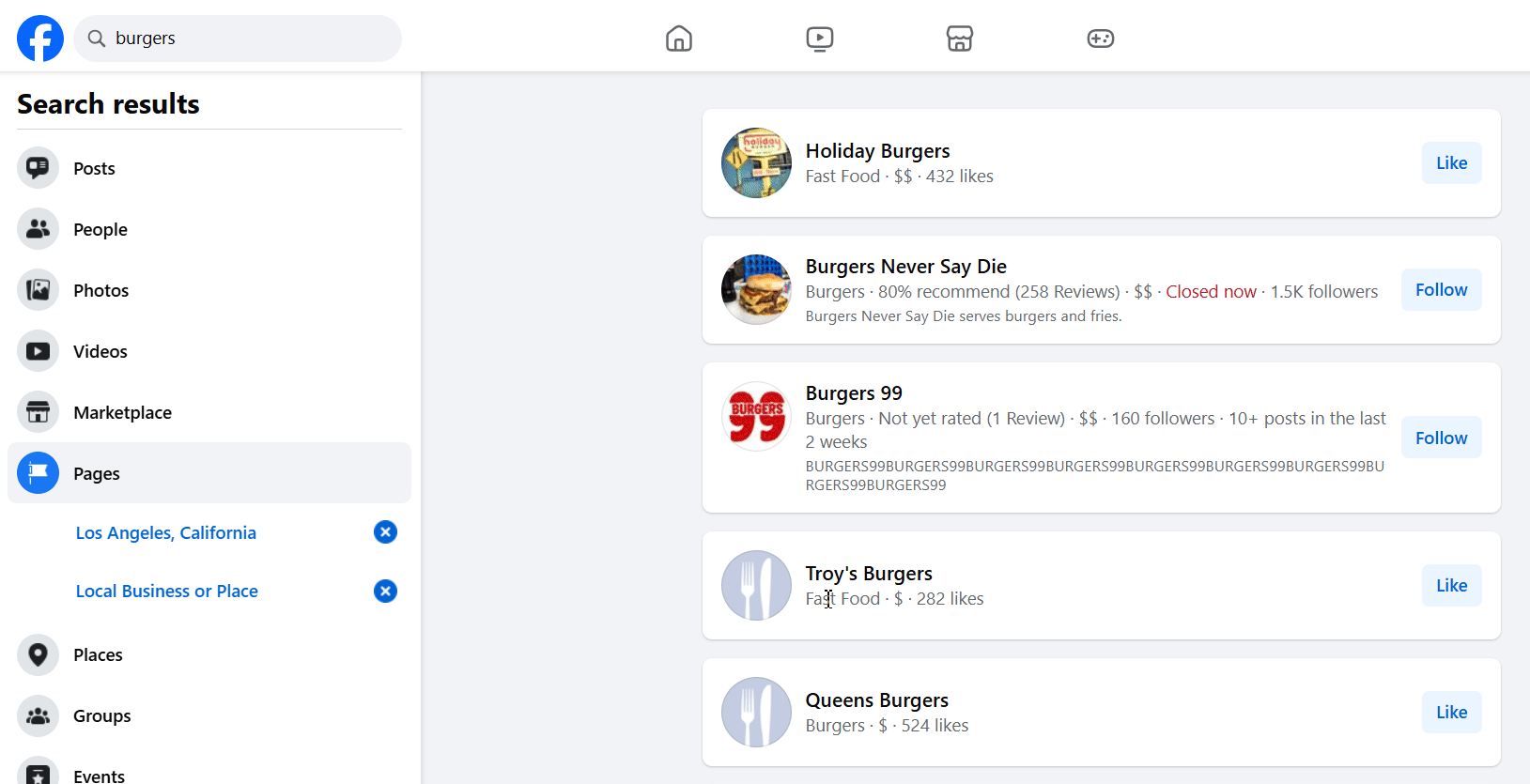Open the Home tab icon
Screen dimensions: 1530x784
[679, 38]
